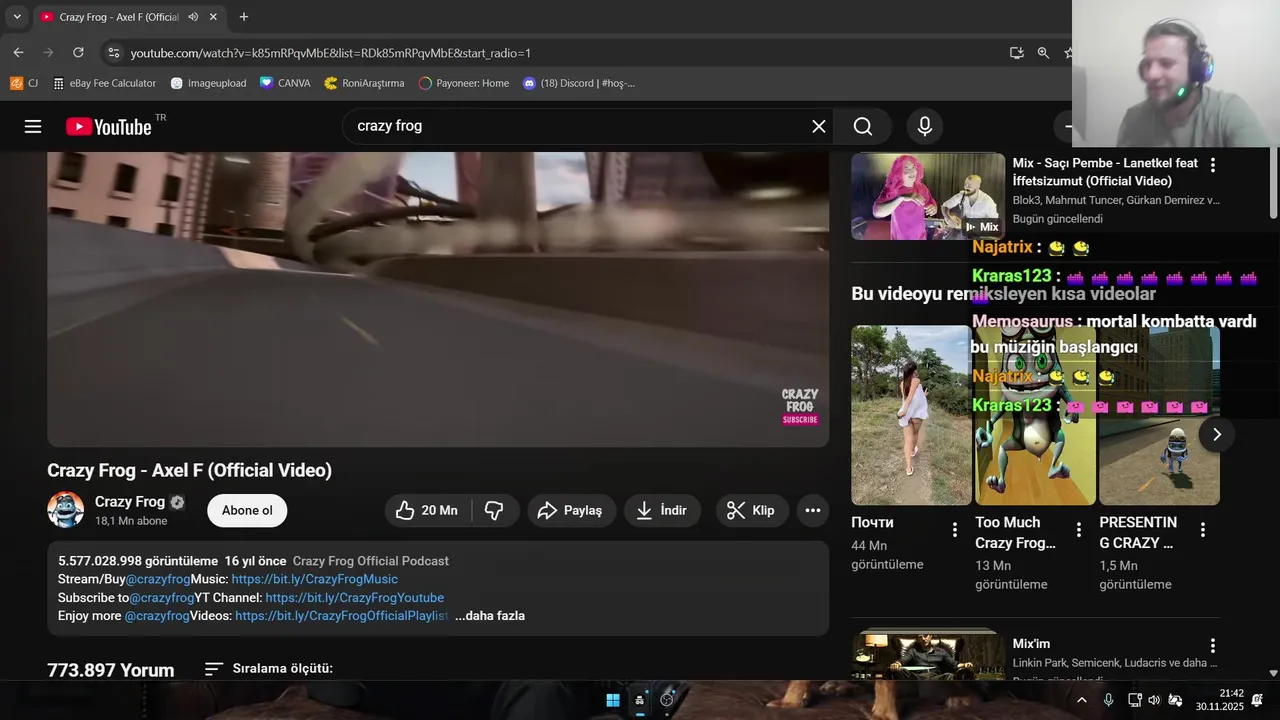Open Crazy Frog channel name link

(130, 501)
